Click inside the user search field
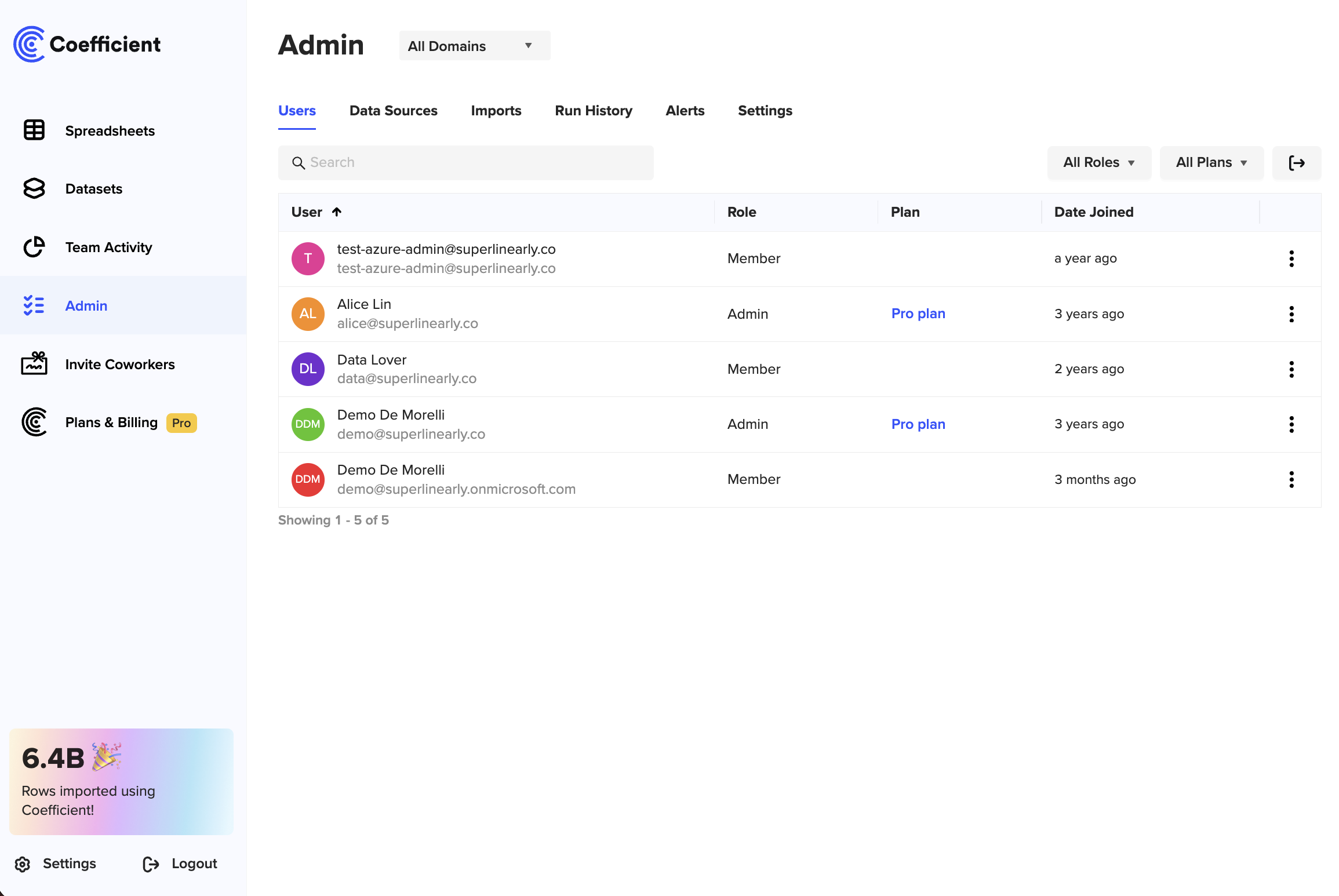The image size is (1339, 896). point(465,162)
